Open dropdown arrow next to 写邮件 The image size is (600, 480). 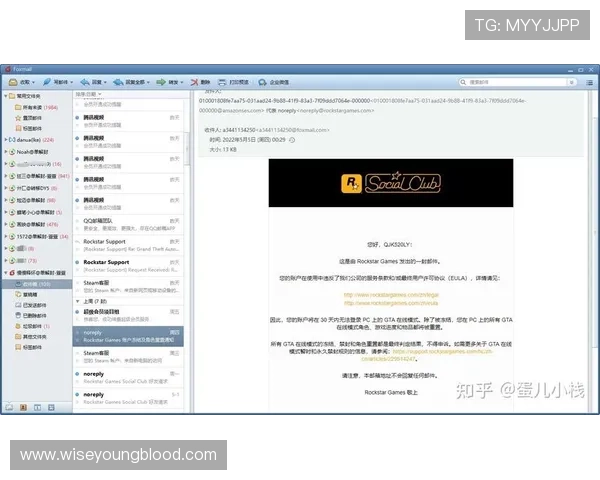pos(73,82)
